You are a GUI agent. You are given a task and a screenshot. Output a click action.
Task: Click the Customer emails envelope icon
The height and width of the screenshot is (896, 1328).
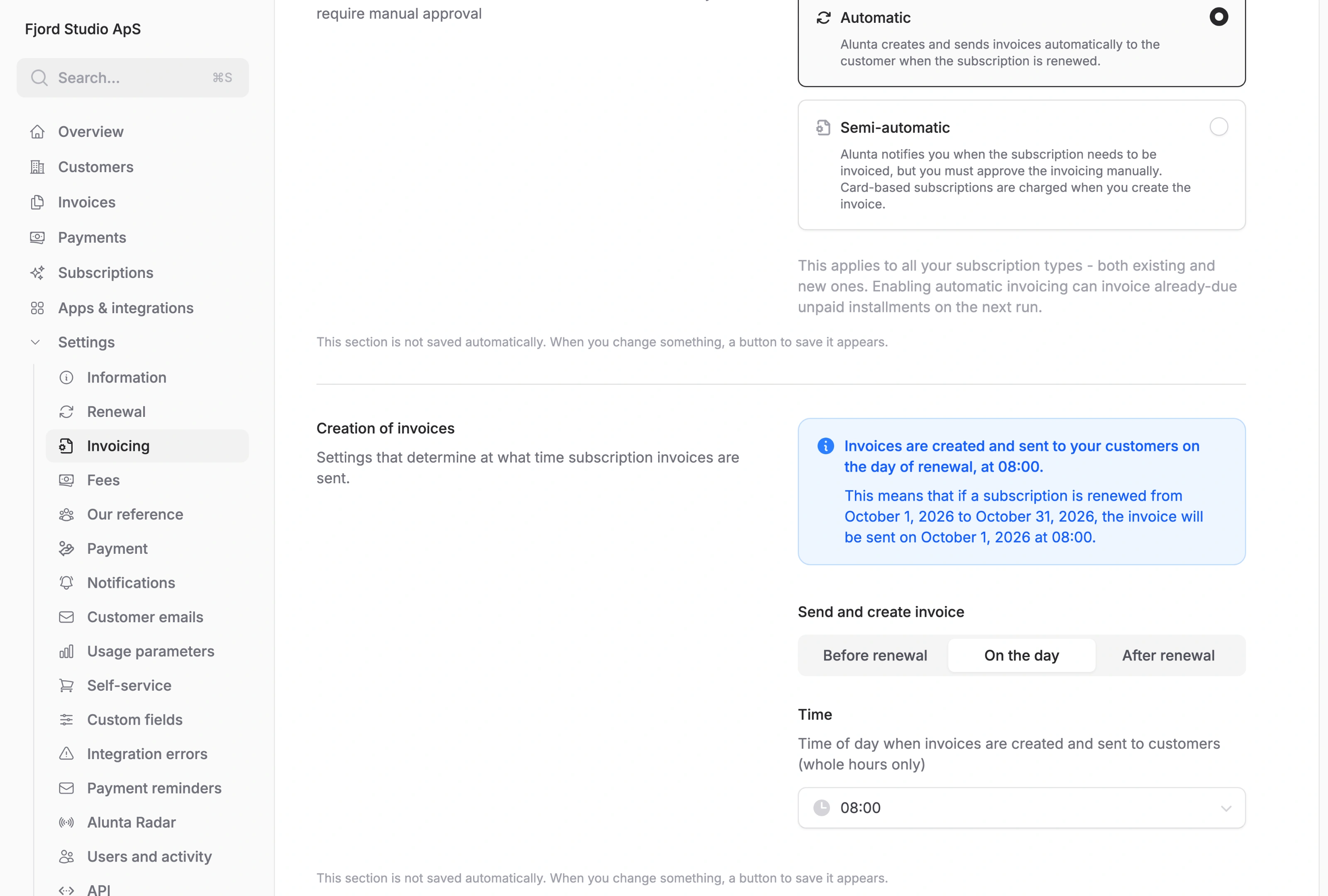[66, 617]
